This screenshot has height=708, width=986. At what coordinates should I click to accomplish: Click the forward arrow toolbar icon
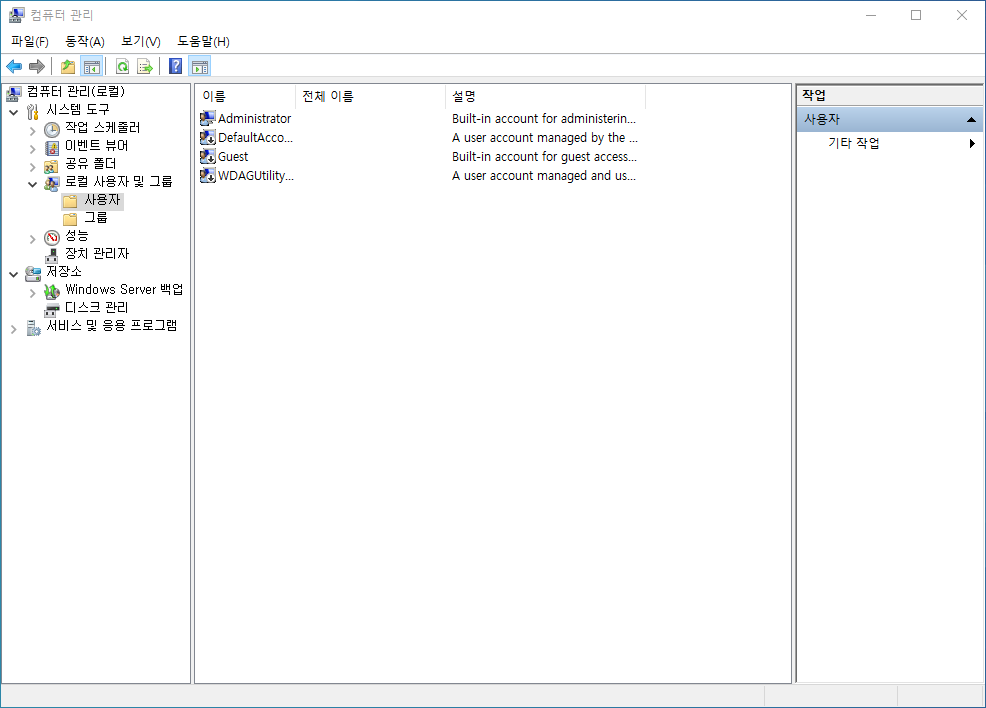[x=36, y=66]
